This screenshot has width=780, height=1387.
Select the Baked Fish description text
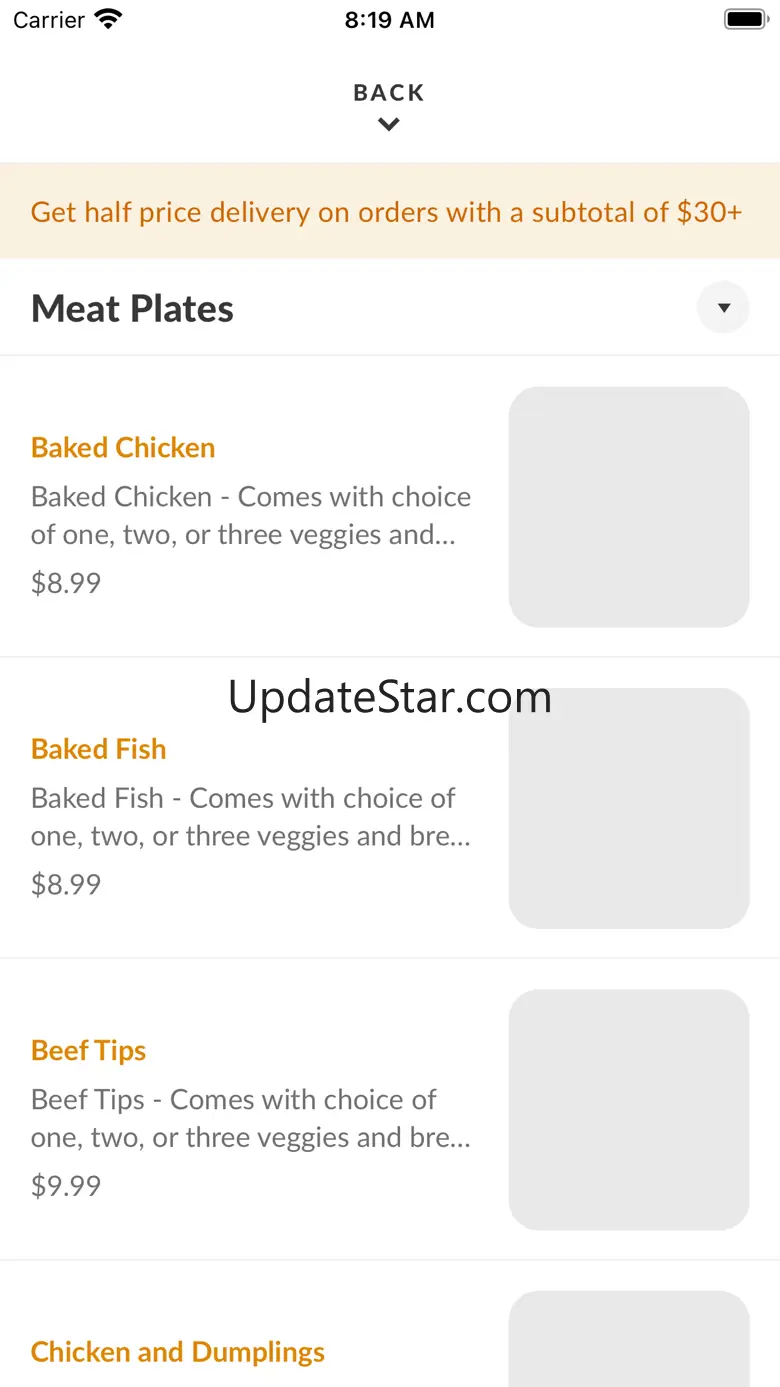[x=251, y=817]
